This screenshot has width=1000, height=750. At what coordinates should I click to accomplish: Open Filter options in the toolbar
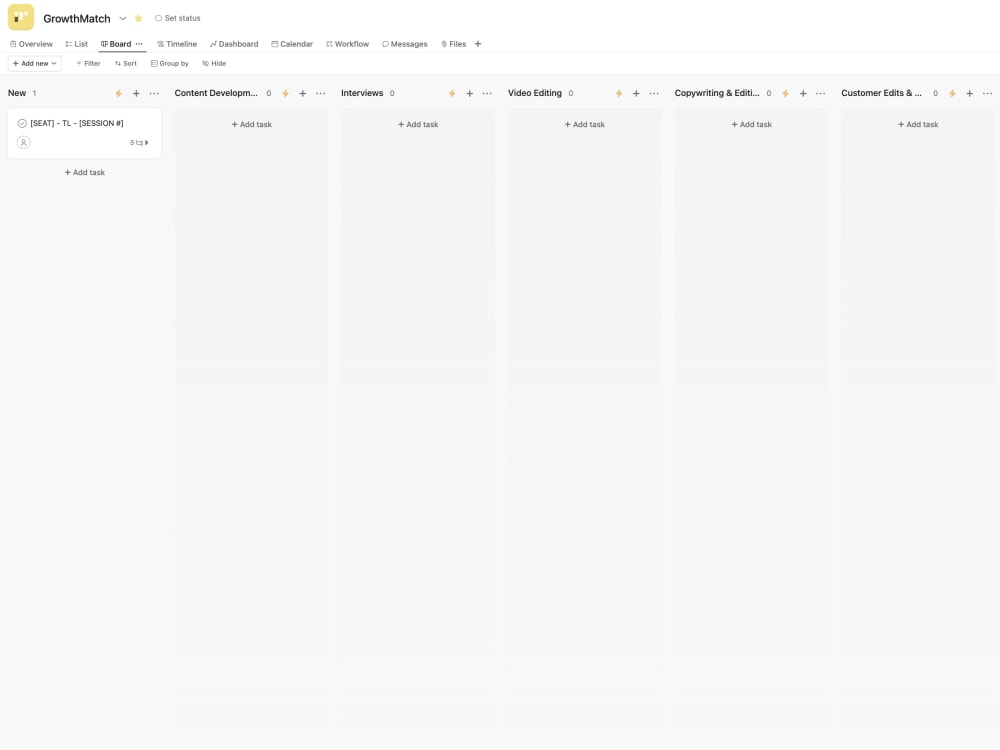tap(88, 63)
